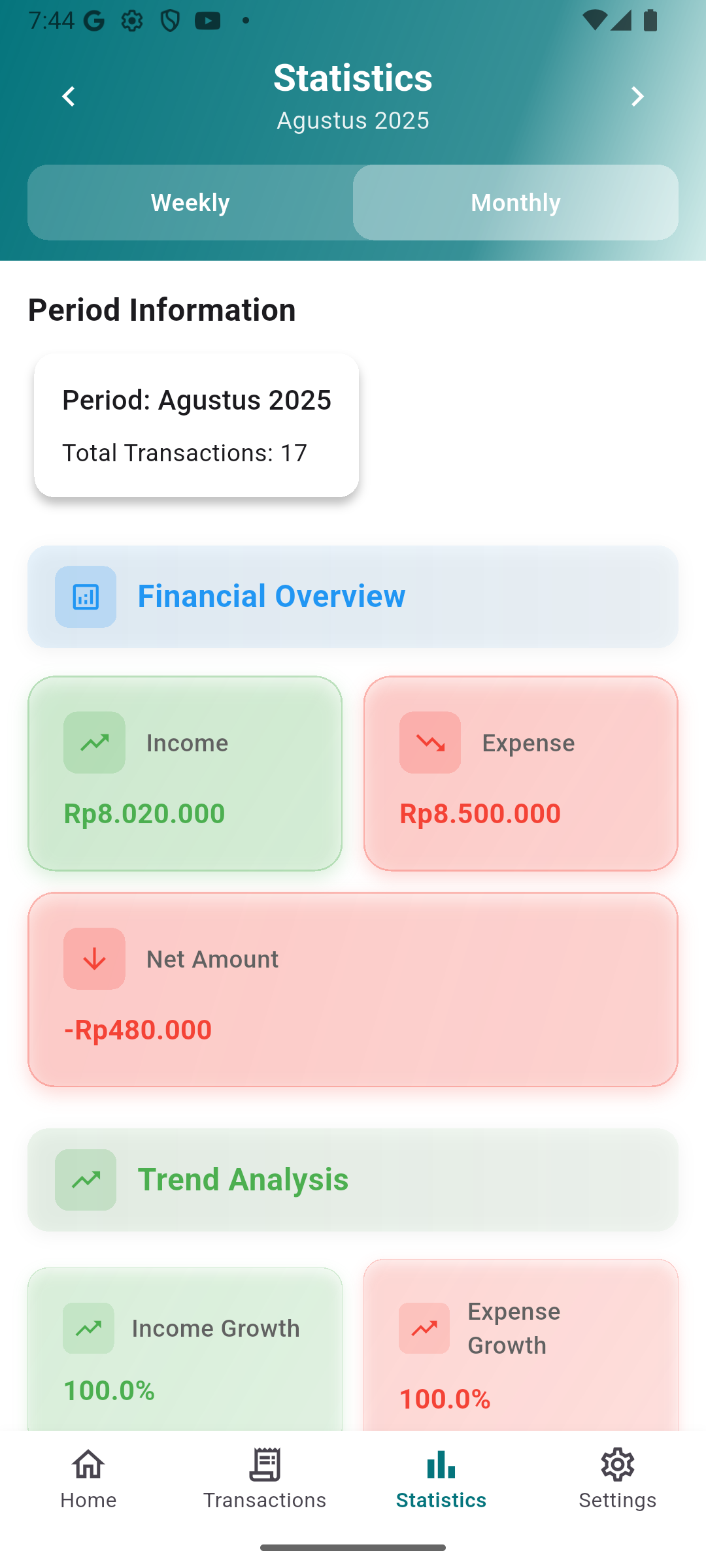This screenshot has height=1568, width=706.
Task: Open the Period Agustus 2025 card
Action: [x=196, y=425]
